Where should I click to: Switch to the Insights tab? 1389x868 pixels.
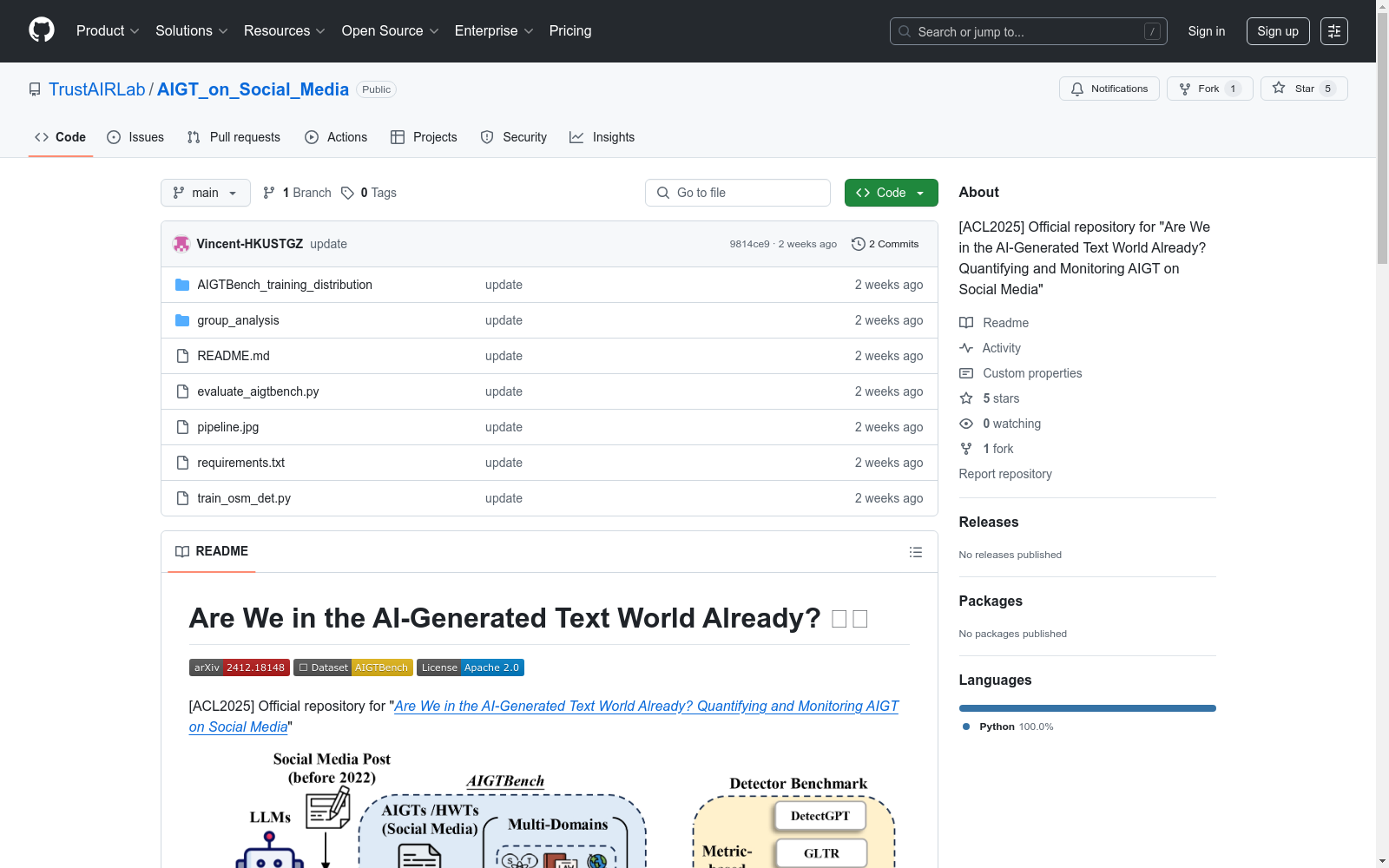click(x=602, y=137)
